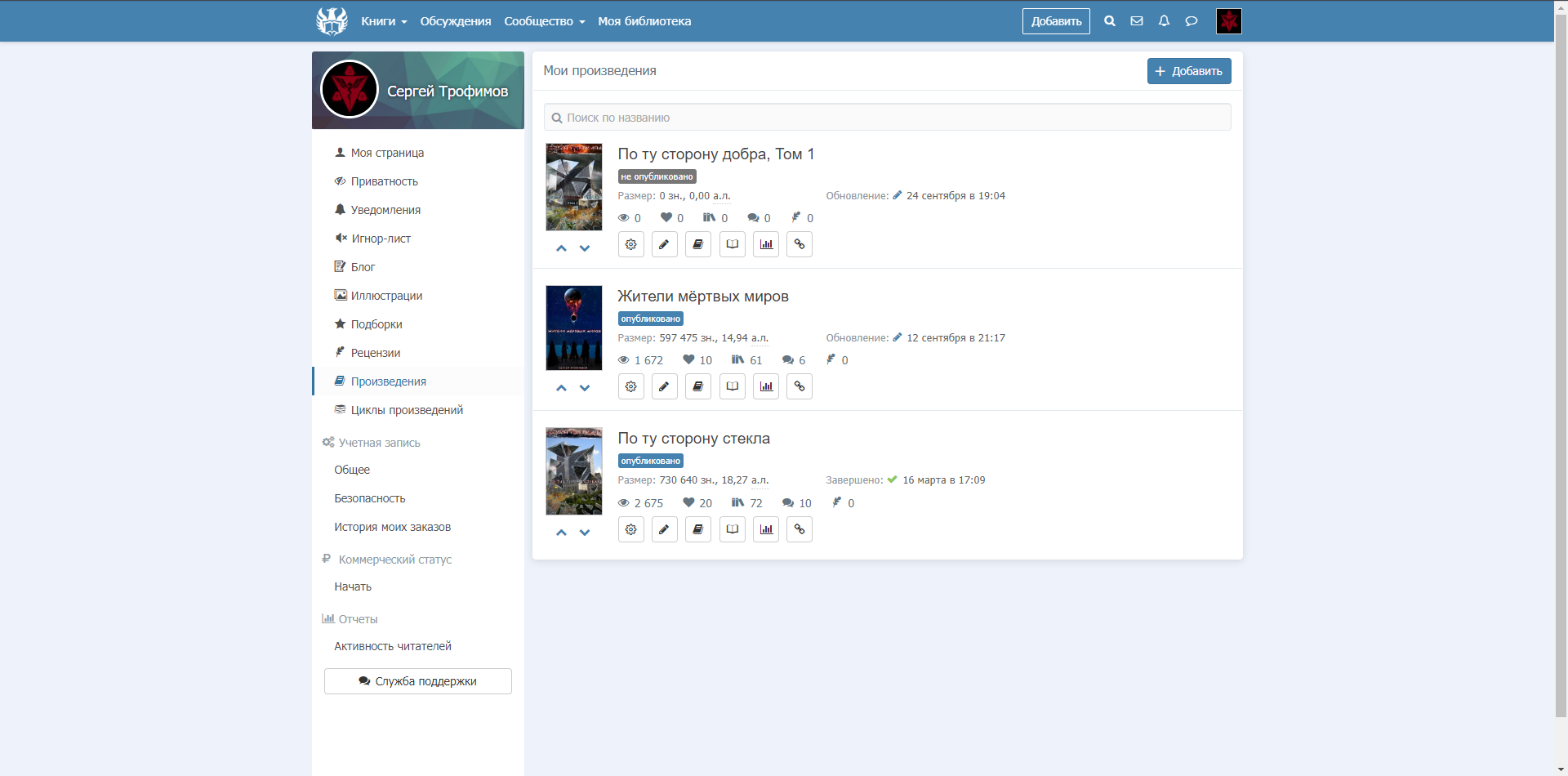Expand the «Сообщество» dropdown menu
This screenshot has height=776, width=1568.
[x=544, y=21]
